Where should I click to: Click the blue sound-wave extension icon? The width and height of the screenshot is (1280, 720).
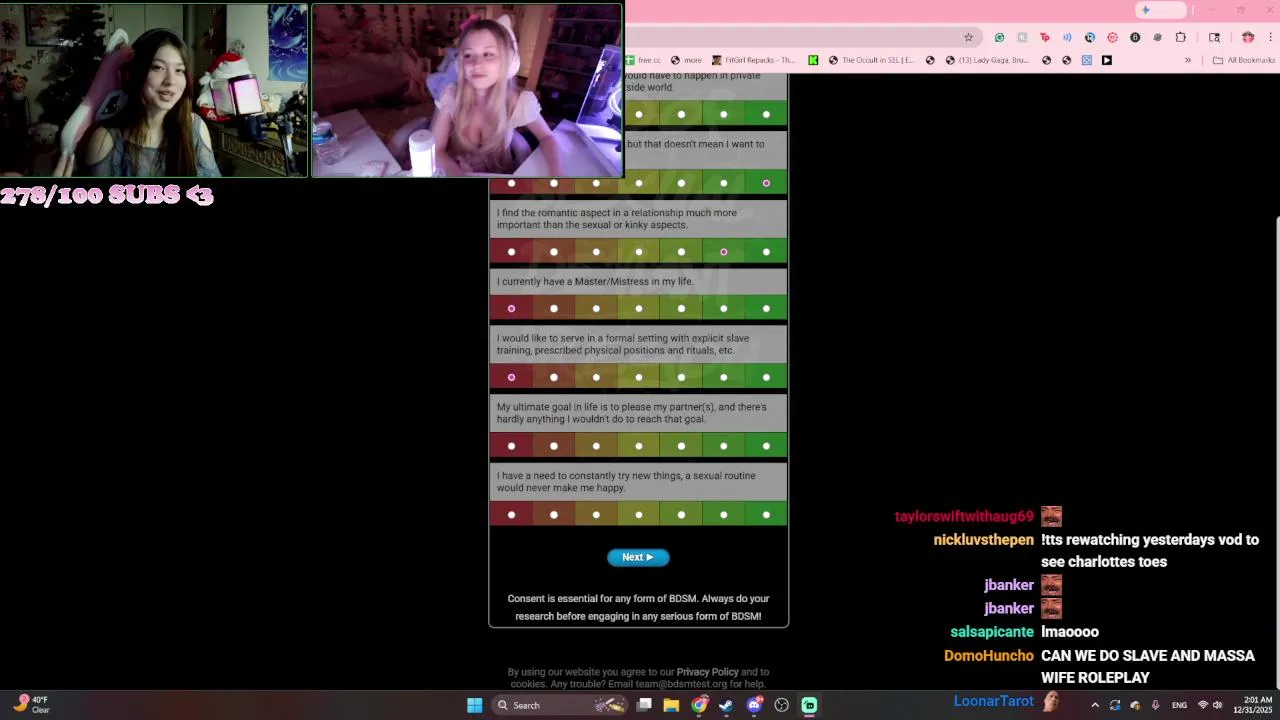[1067, 37]
